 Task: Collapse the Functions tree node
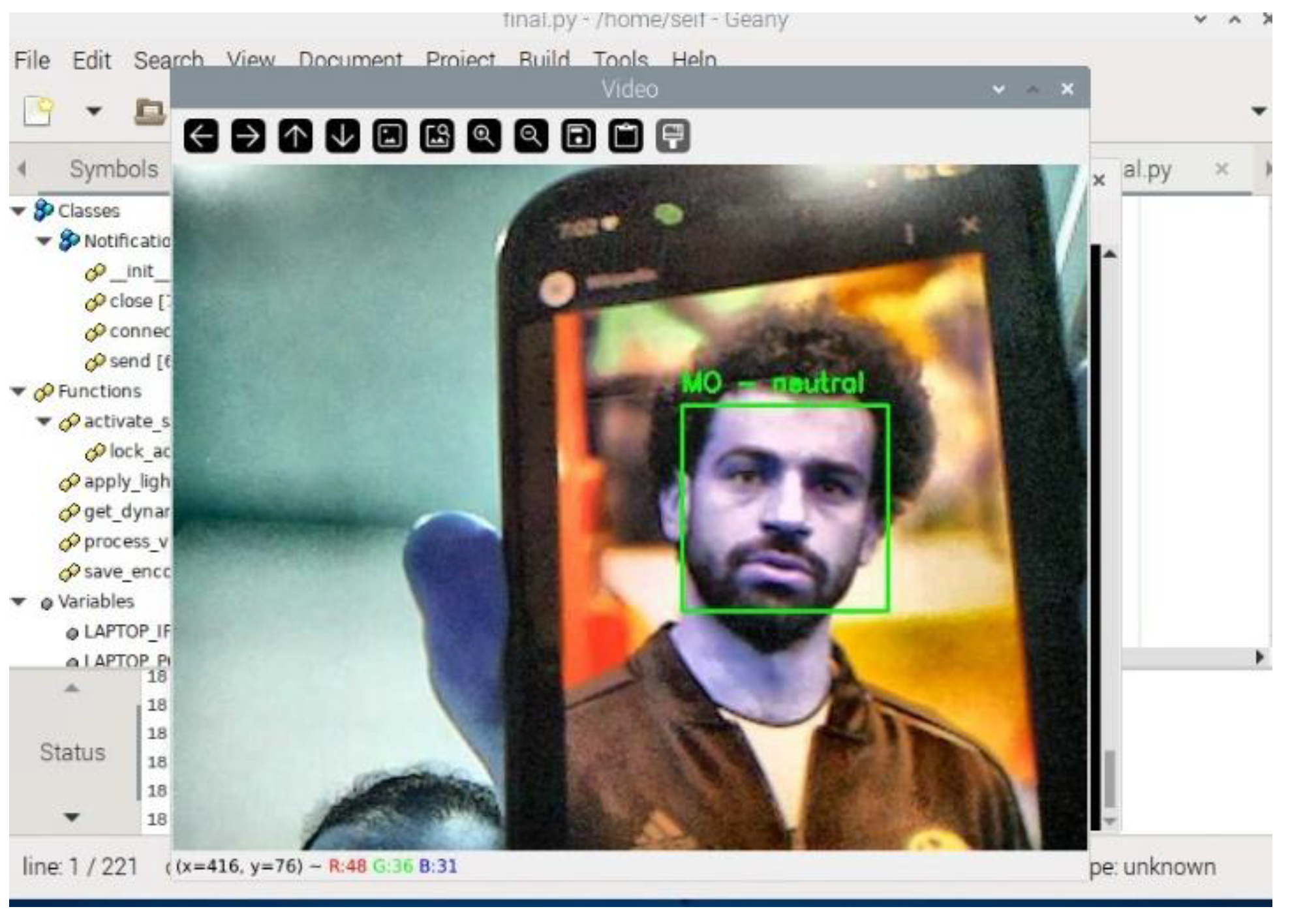[19, 392]
